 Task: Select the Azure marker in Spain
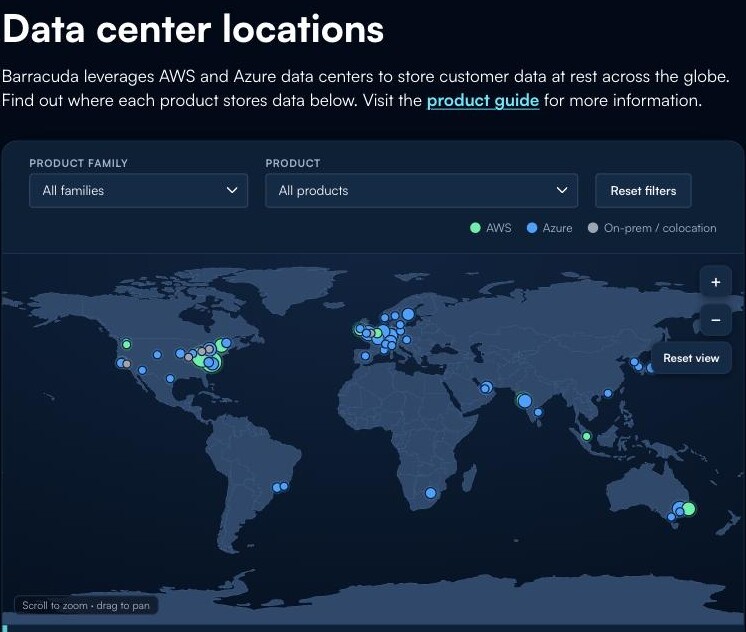pos(365,356)
